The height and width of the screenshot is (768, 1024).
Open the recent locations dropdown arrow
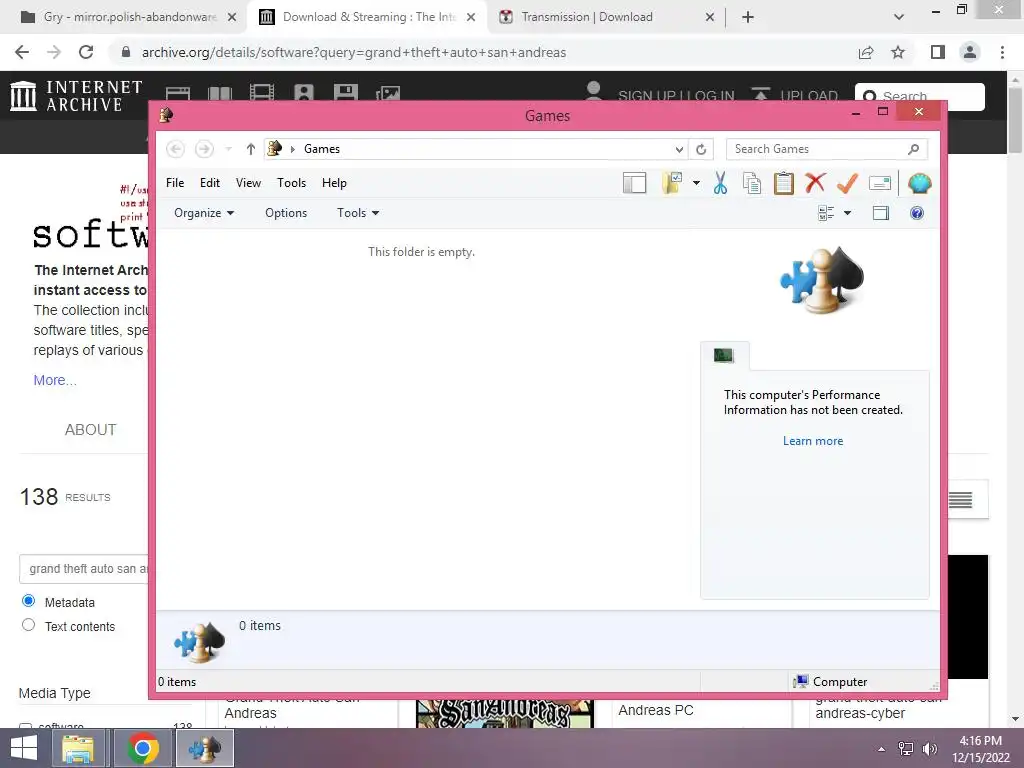coord(229,149)
